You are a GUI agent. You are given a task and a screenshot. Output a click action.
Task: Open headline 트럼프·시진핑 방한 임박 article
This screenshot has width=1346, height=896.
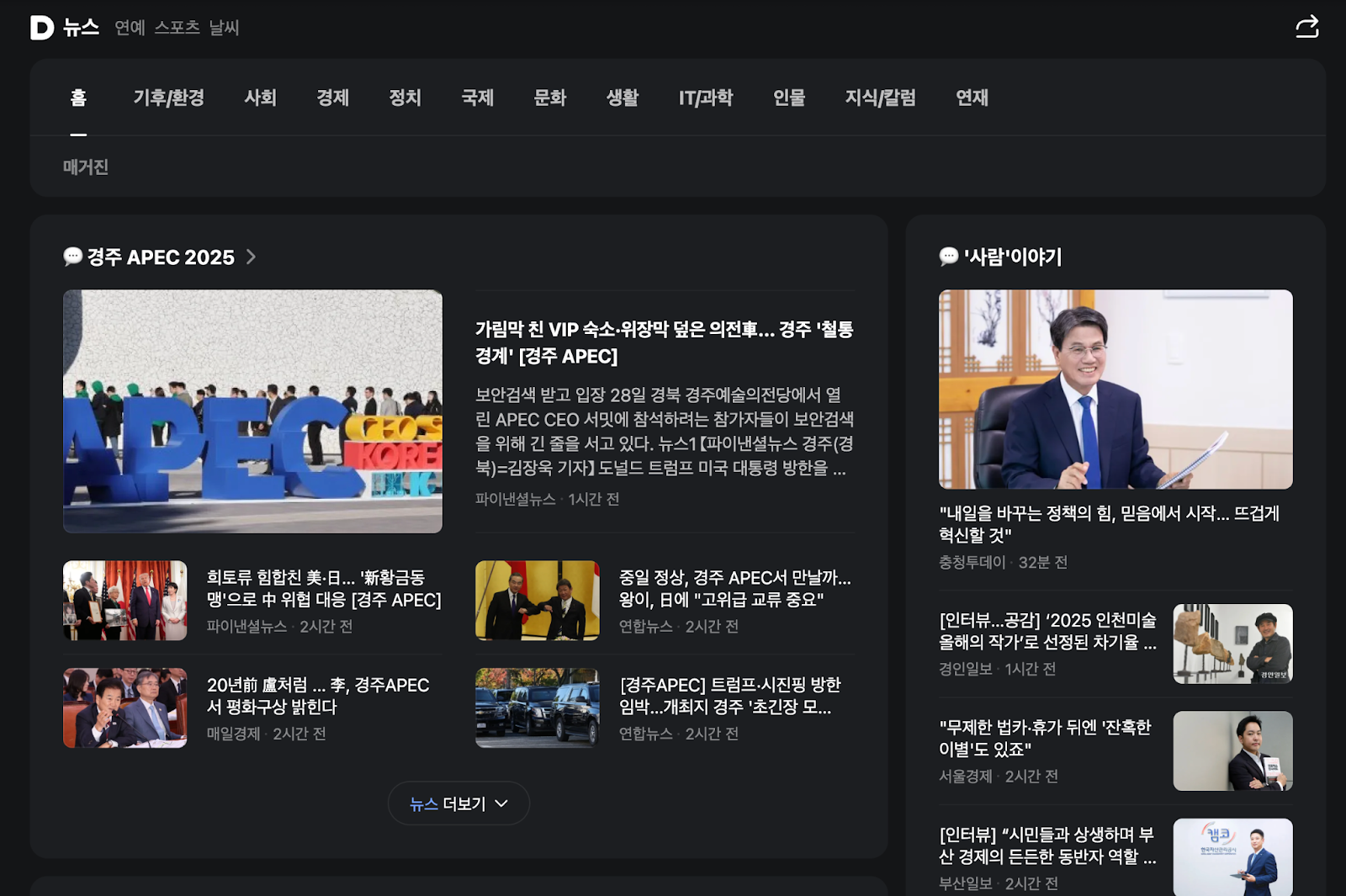(730, 696)
